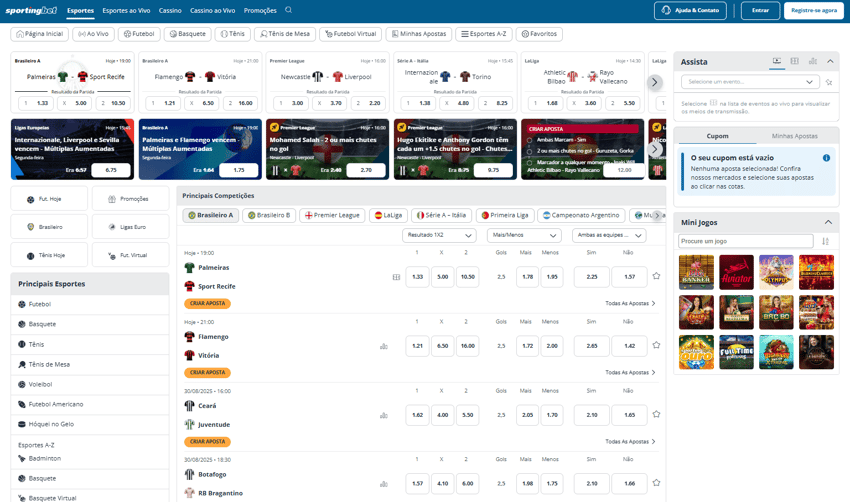Launch the Aviator mini game thumbnail
Image resolution: width=850 pixels, height=502 pixels.
coord(736,272)
